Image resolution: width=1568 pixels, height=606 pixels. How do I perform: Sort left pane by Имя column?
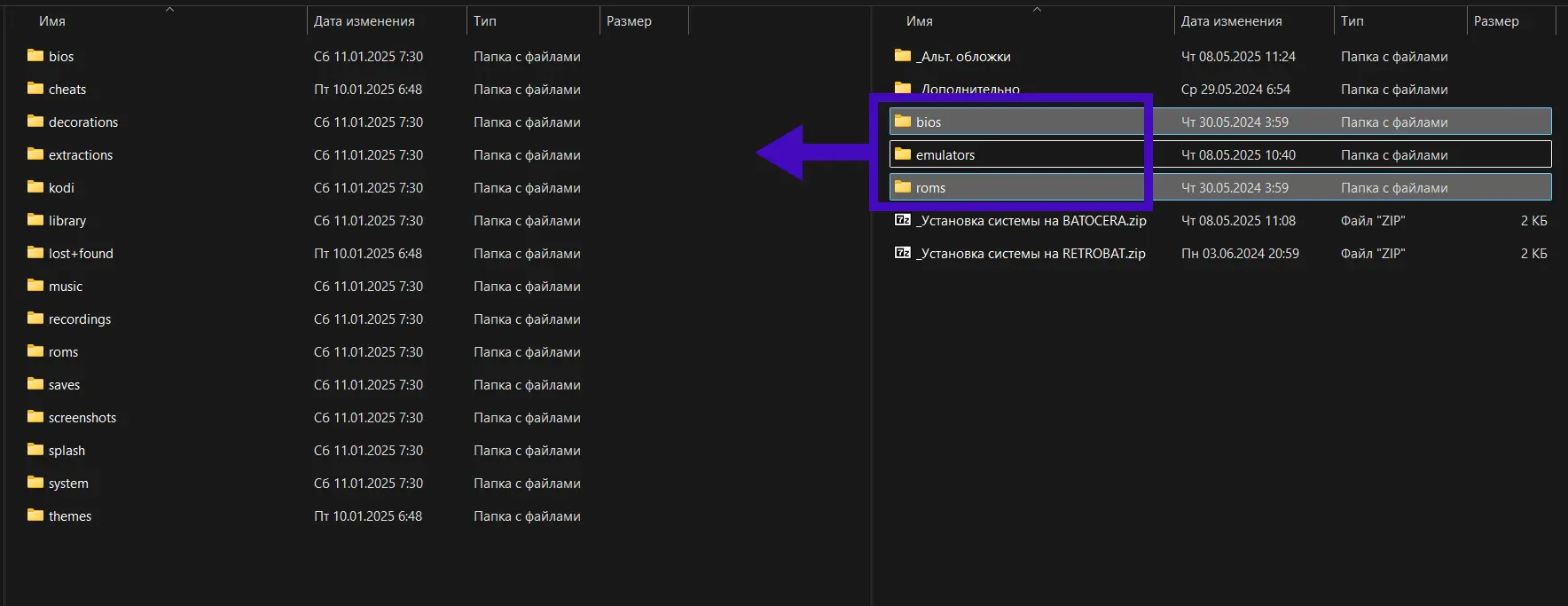pyautogui.click(x=52, y=20)
